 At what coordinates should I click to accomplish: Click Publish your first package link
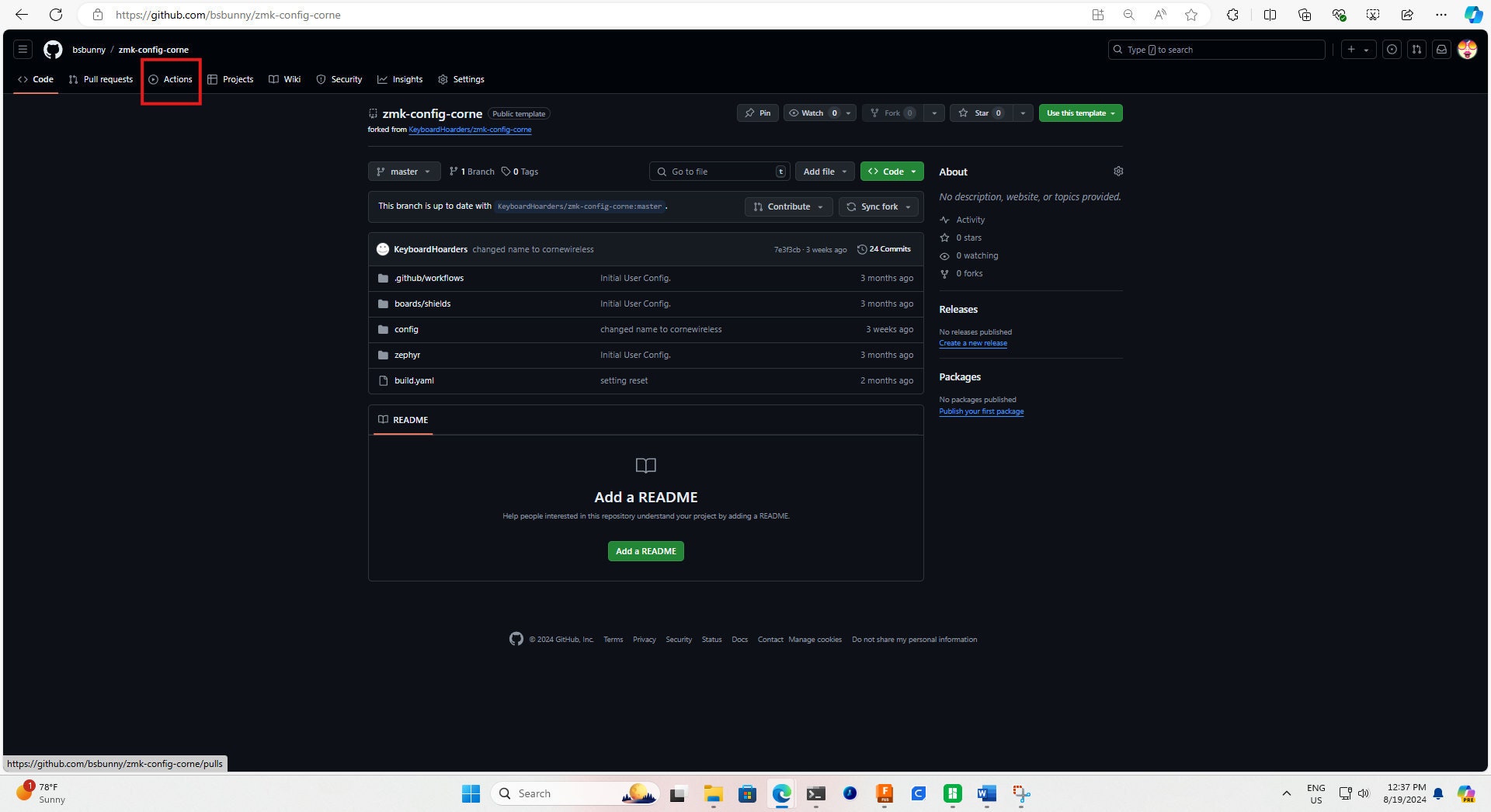[x=981, y=411]
